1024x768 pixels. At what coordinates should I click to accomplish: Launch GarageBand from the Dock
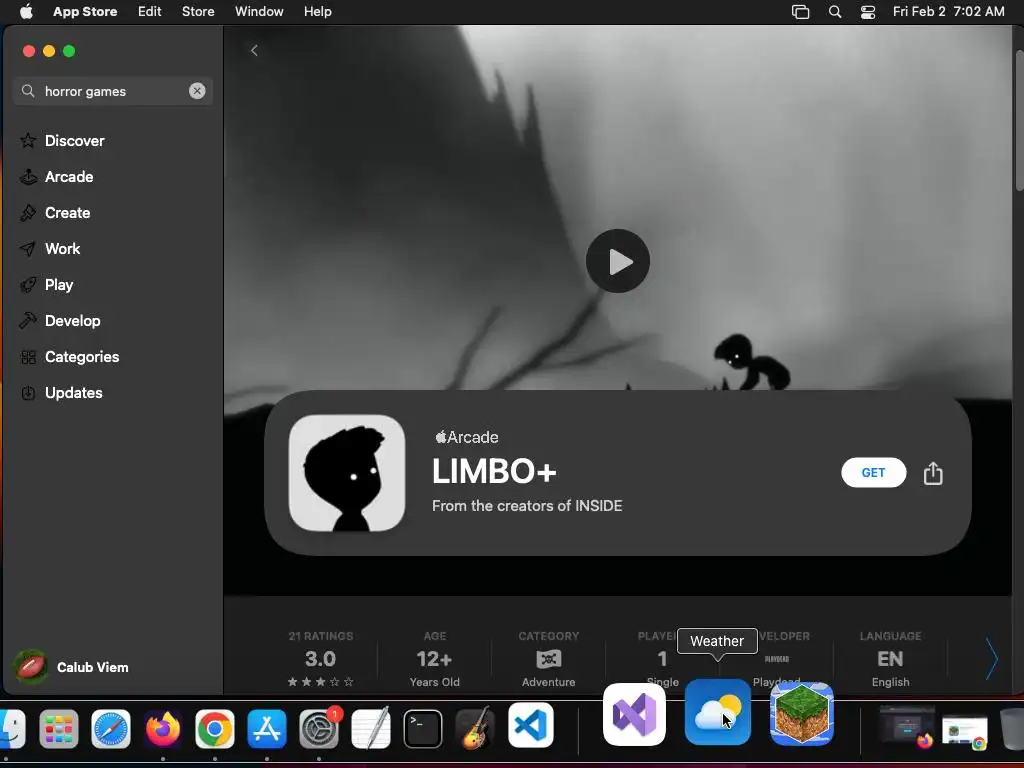click(x=475, y=728)
